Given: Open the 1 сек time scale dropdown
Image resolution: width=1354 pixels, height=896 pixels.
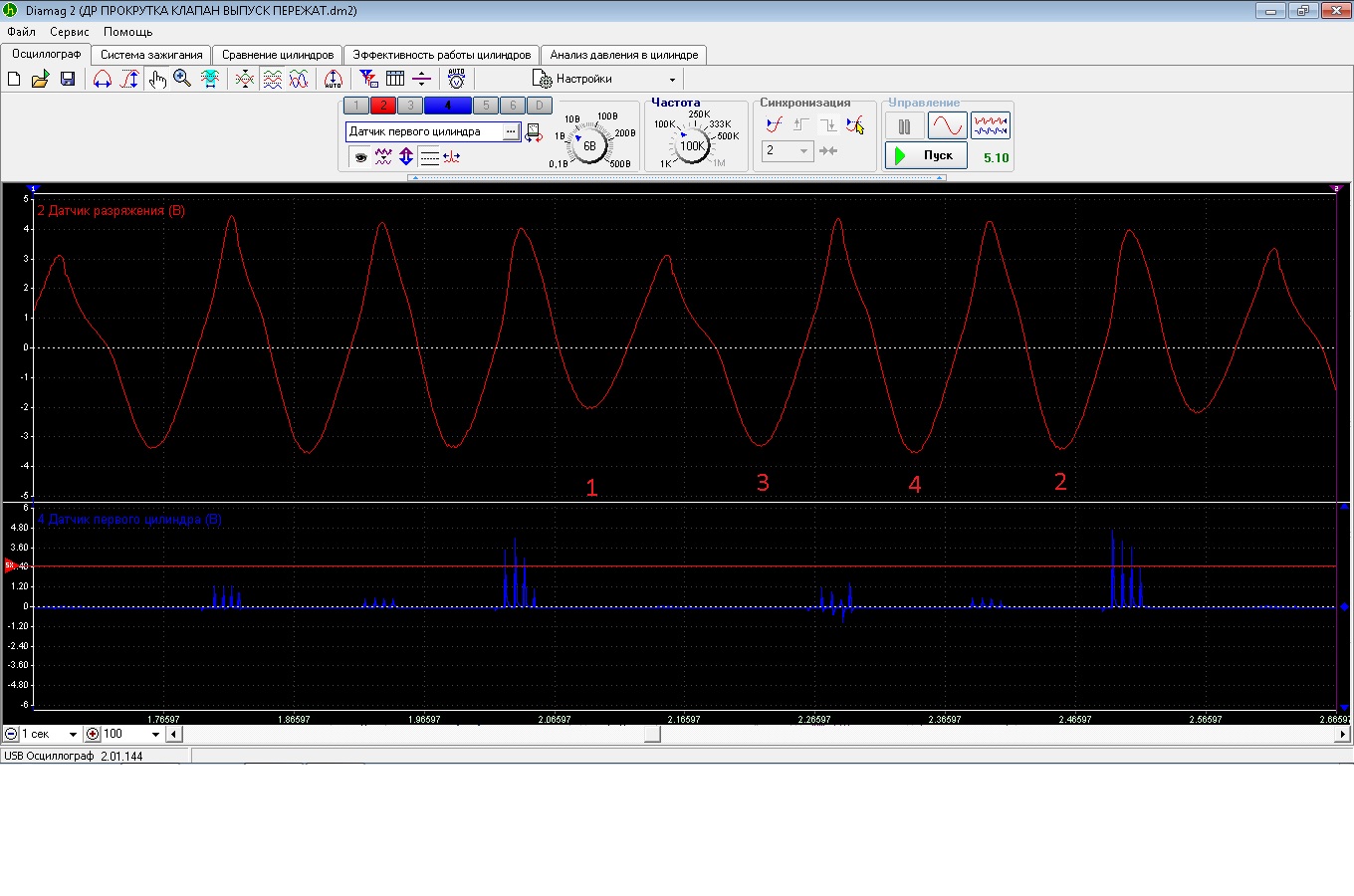Looking at the screenshot, I should (50, 734).
